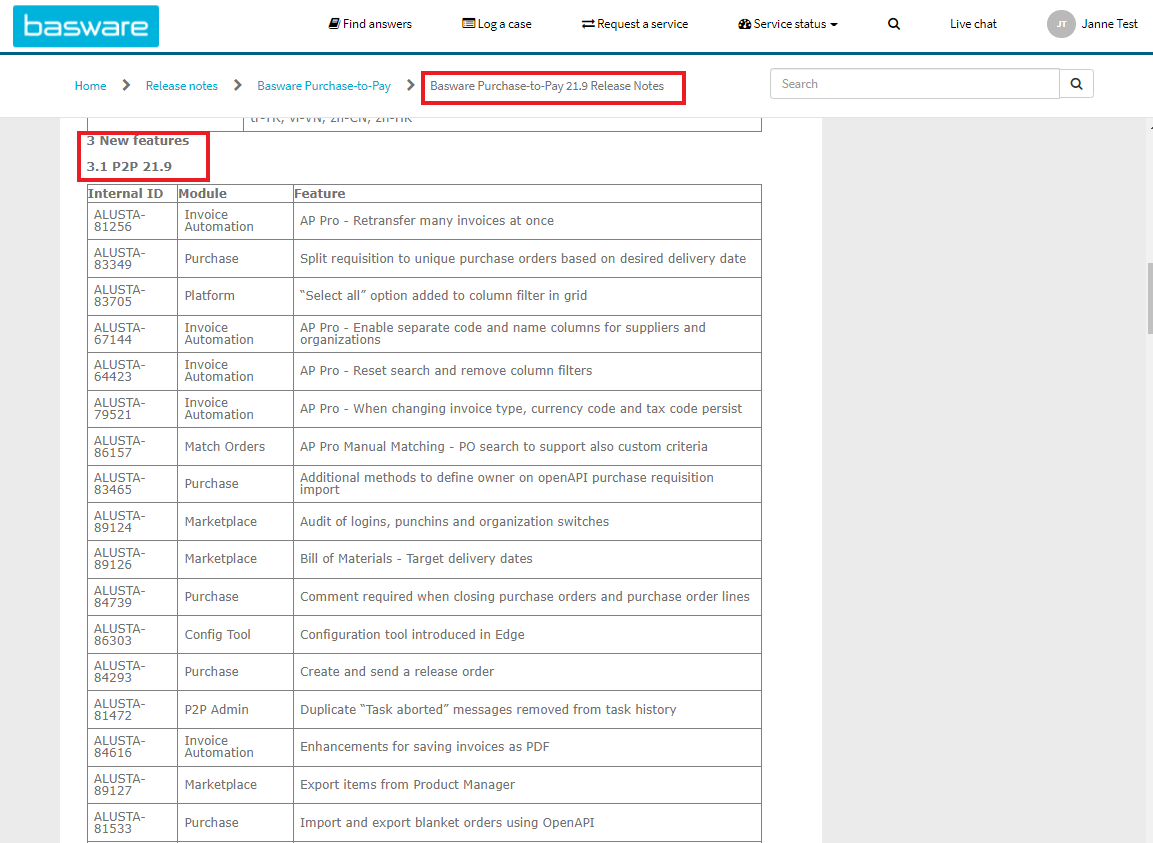Select ID cell ALUSTA-84293

click(132, 672)
